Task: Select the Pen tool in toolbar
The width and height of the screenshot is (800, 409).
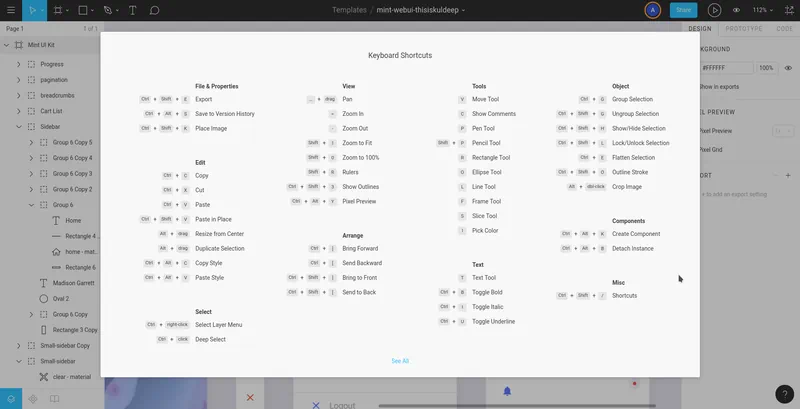Action: (x=107, y=10)
